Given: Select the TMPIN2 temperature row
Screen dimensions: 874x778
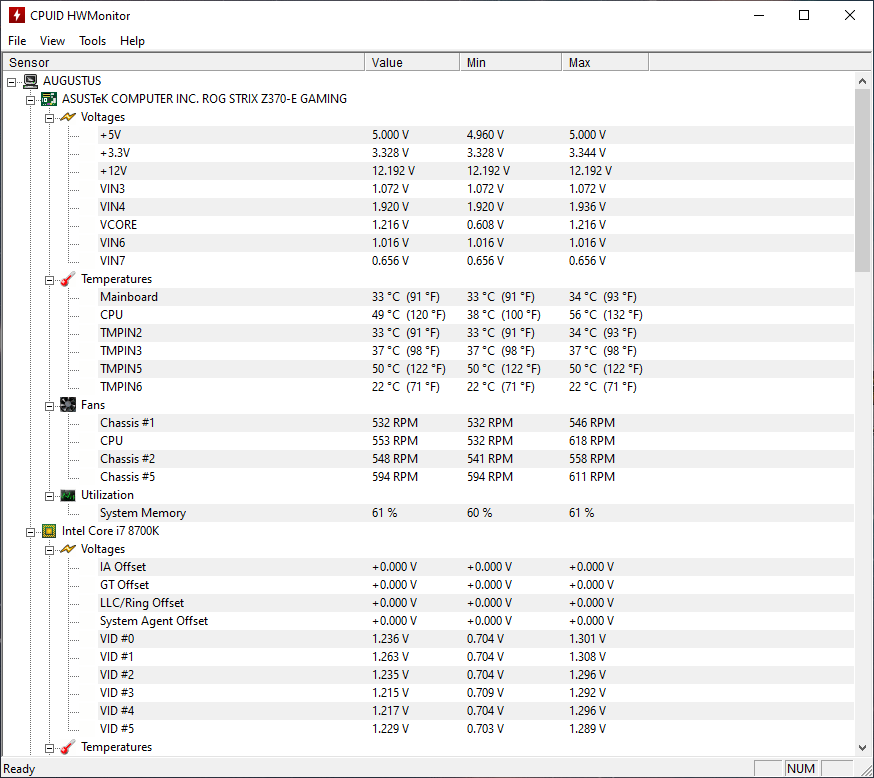Looking at the screenshot, I should click(476, 333).
